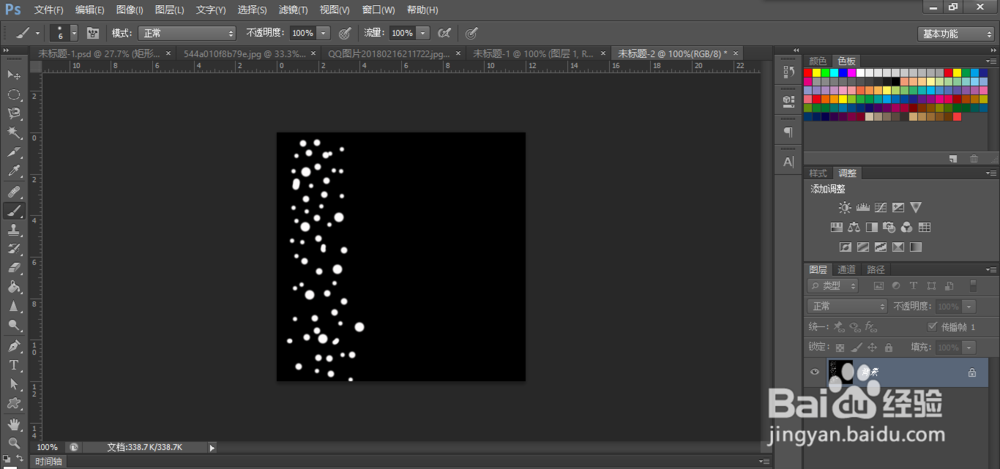Open the tool preset picker arrow
Screen dimensions: 1000x469
[38, 33]
